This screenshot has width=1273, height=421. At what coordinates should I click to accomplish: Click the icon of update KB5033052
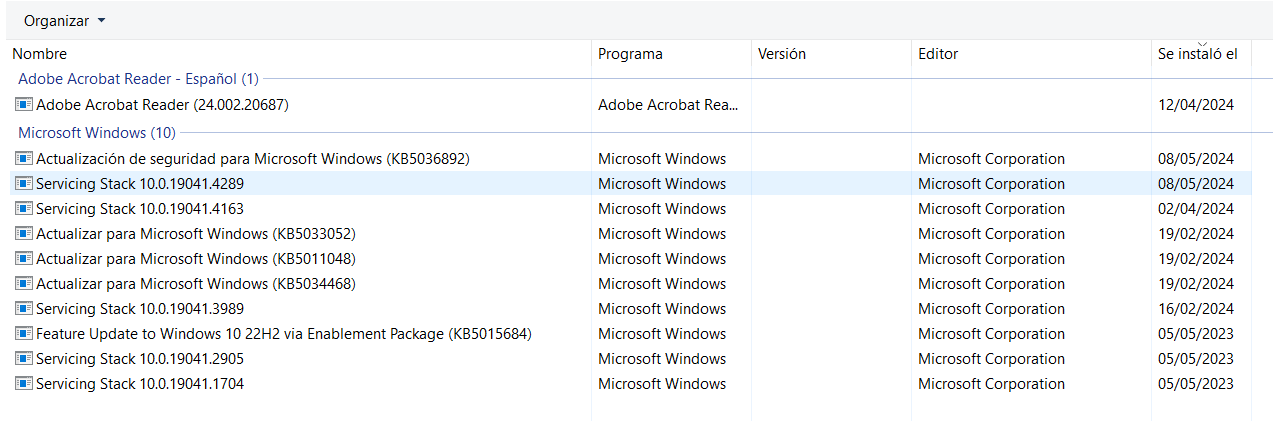[x=24, y=234]
